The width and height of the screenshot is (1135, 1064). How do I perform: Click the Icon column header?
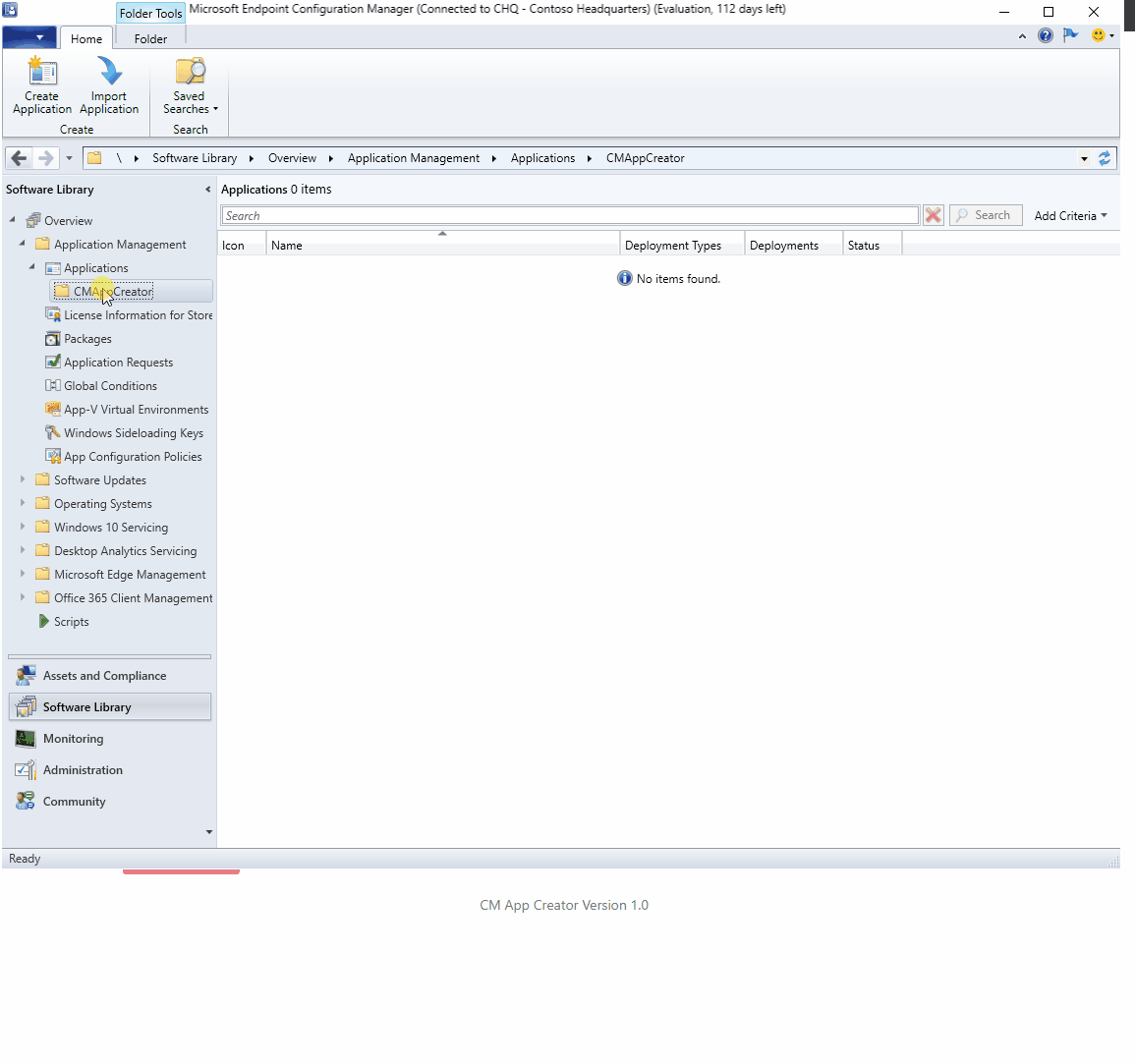[242, 246]
